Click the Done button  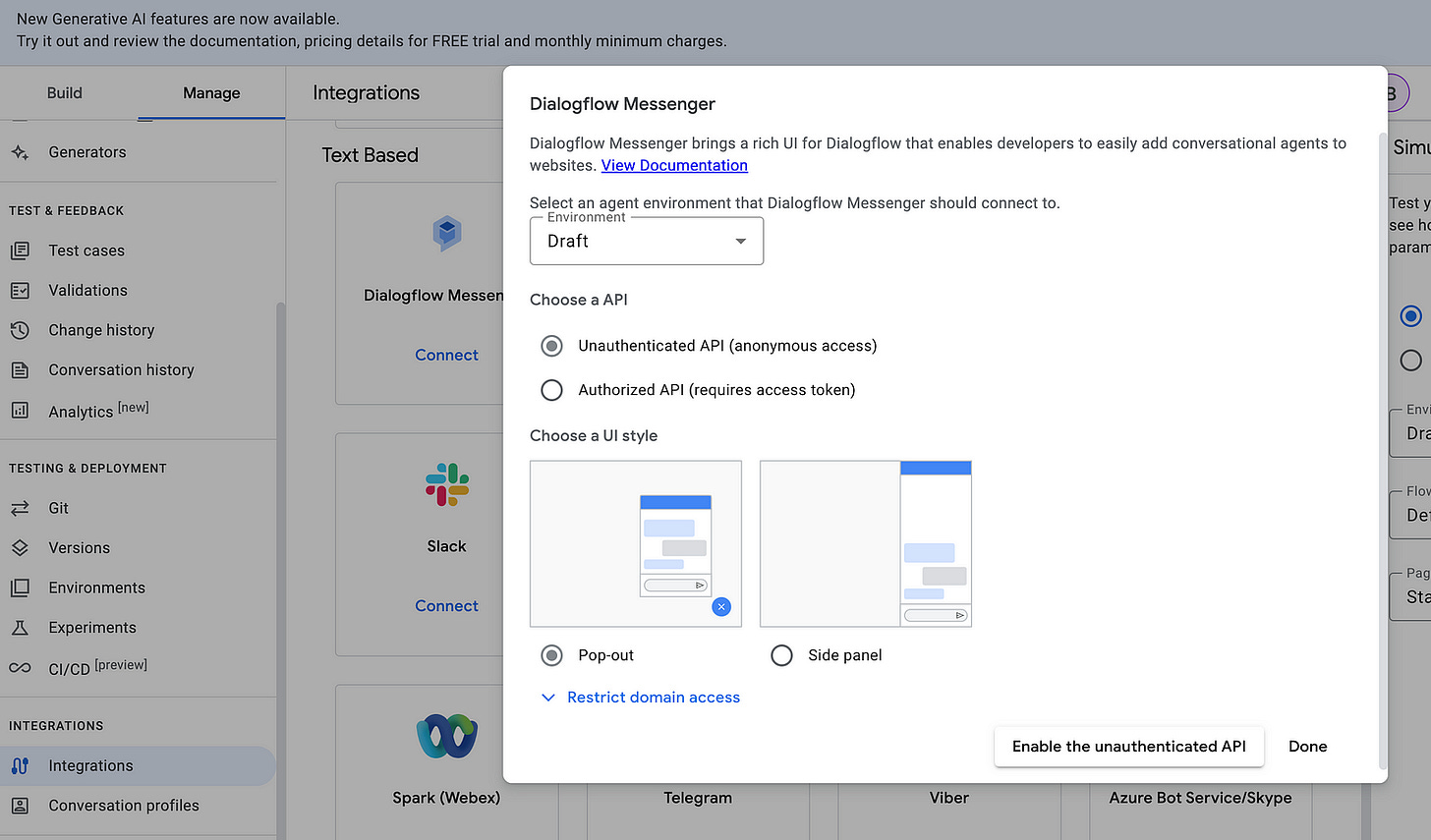(x=1308, y=747)
